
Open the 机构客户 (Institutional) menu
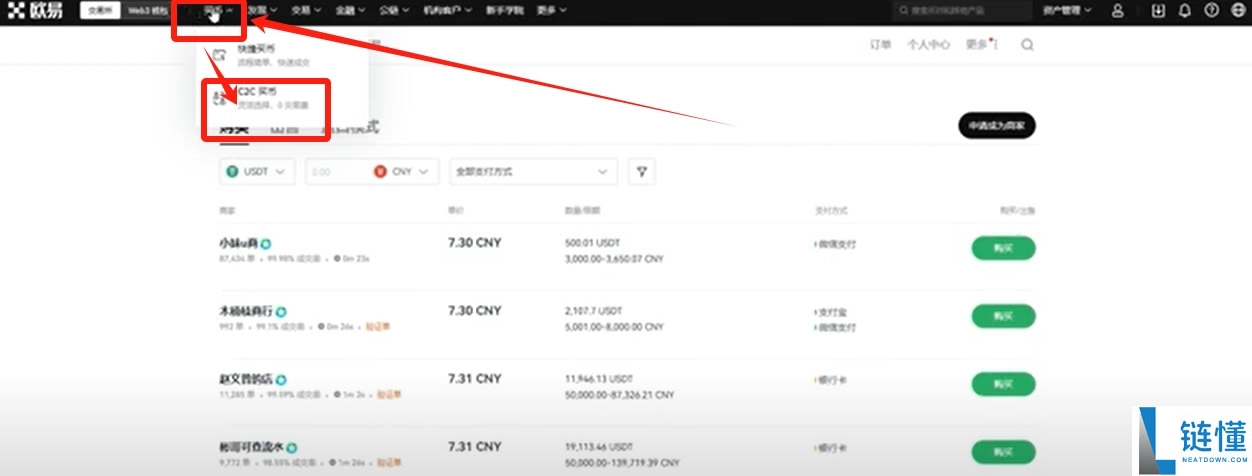(445, 11)
